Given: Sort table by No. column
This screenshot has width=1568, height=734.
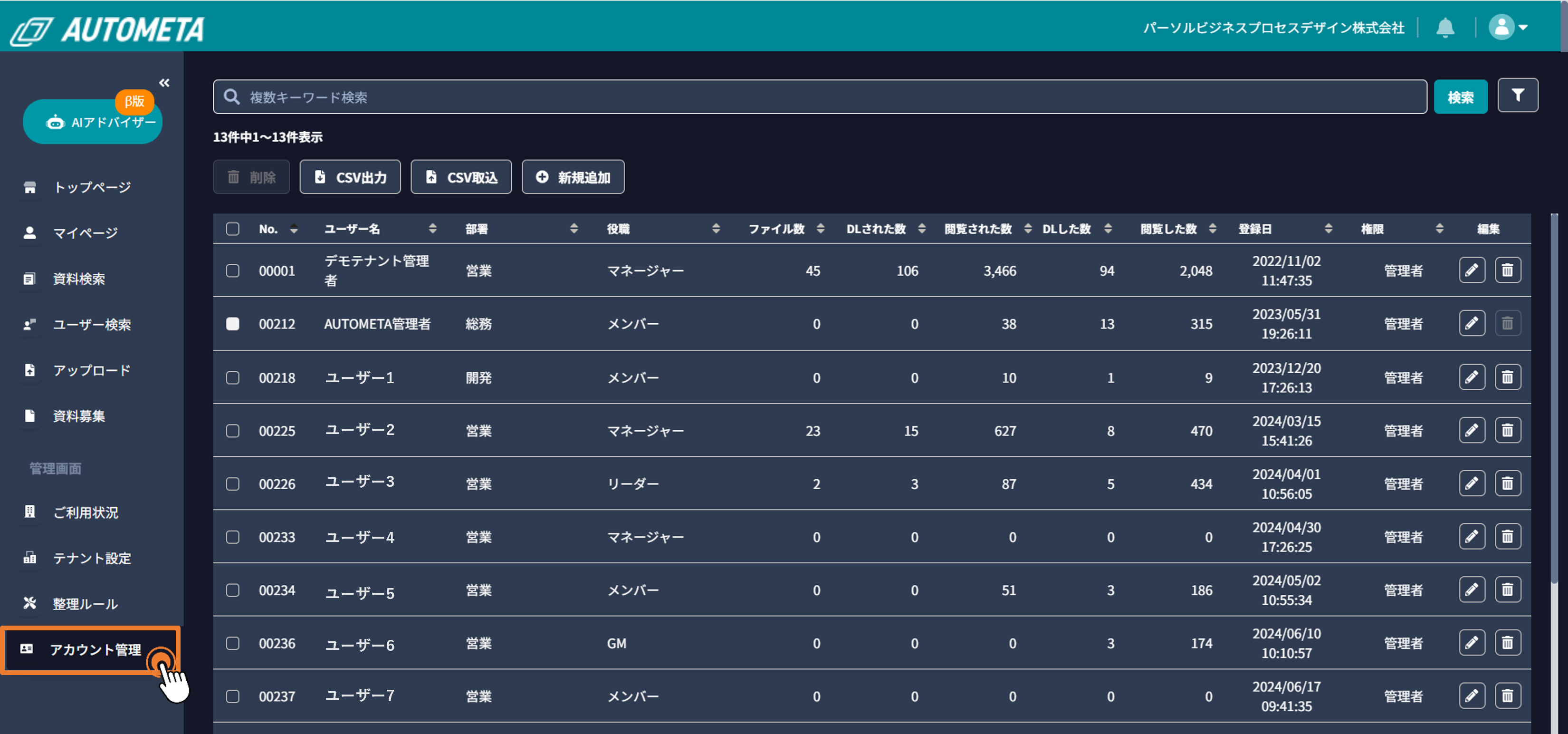Looking at the screenshot, I should (x=294, y=228).
